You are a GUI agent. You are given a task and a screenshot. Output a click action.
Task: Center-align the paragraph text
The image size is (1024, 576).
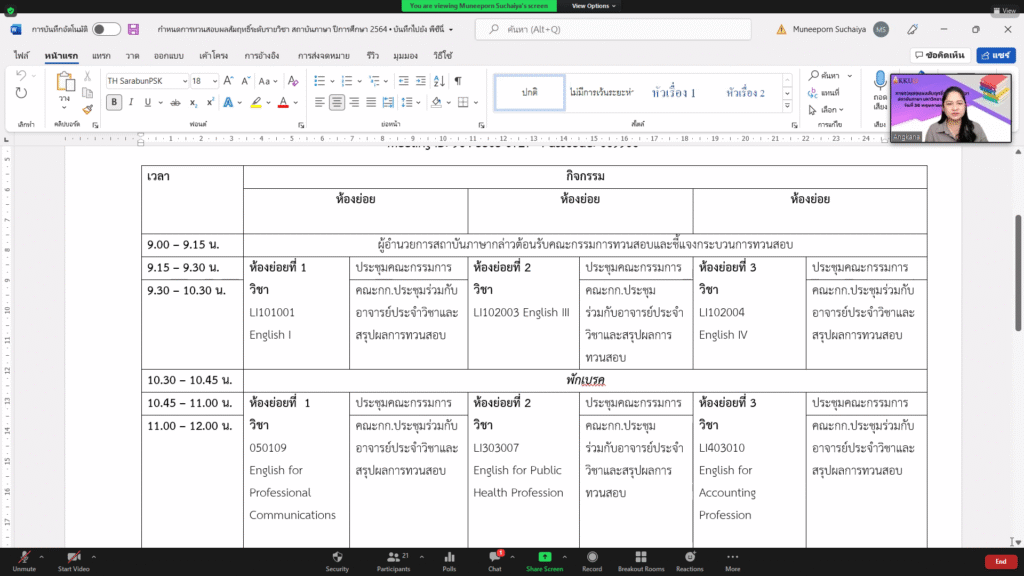point(337,102)
